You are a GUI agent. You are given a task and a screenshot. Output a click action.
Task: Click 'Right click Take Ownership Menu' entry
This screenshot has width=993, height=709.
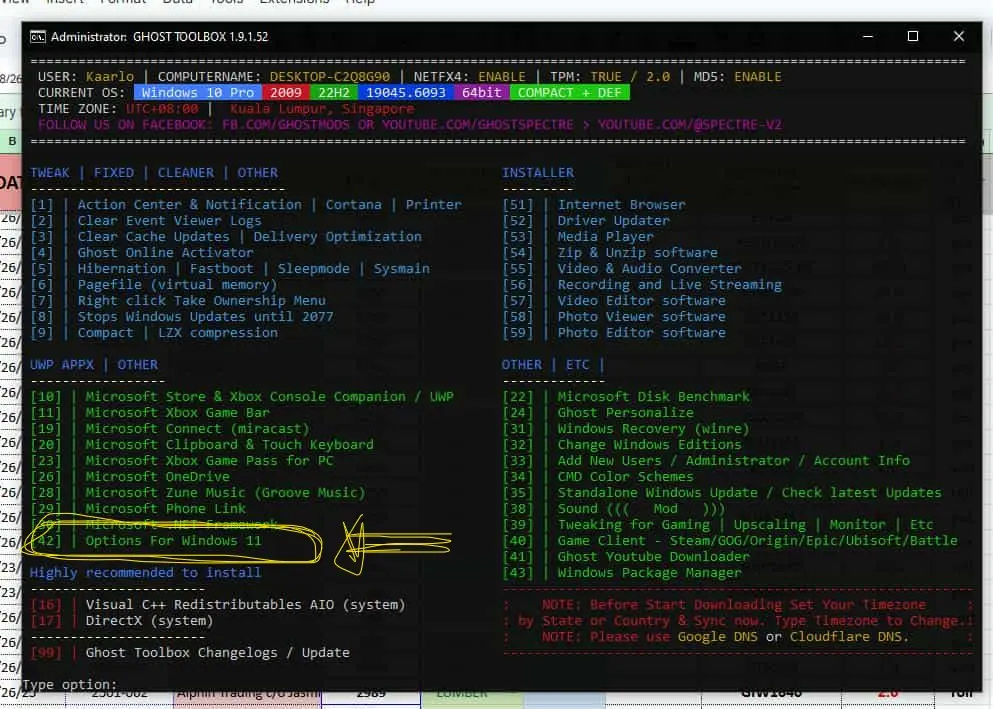click(x=201, y=301)
